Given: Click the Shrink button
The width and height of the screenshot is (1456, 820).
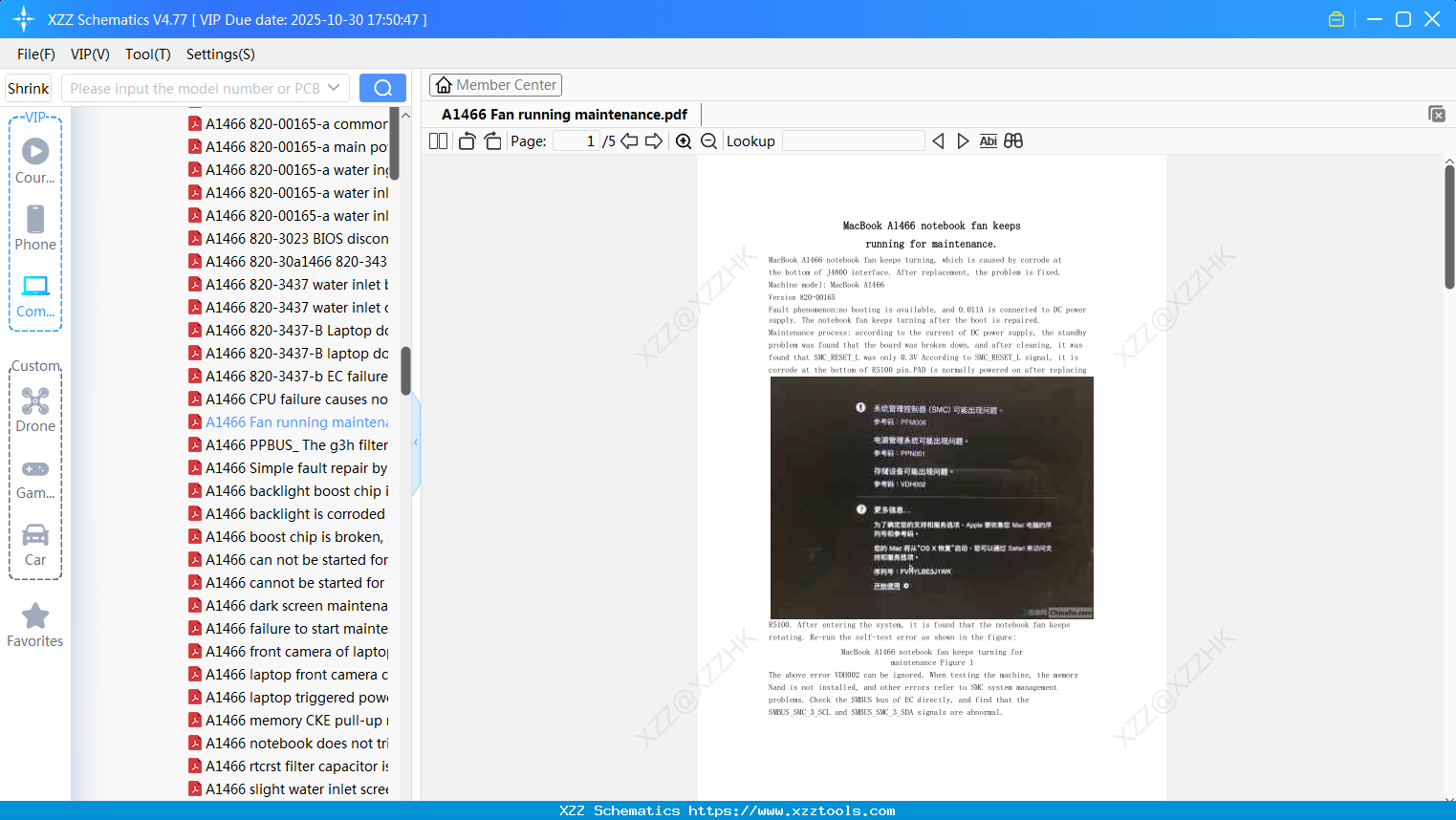Looking at the screenshot, I should (x=29, y=88).
